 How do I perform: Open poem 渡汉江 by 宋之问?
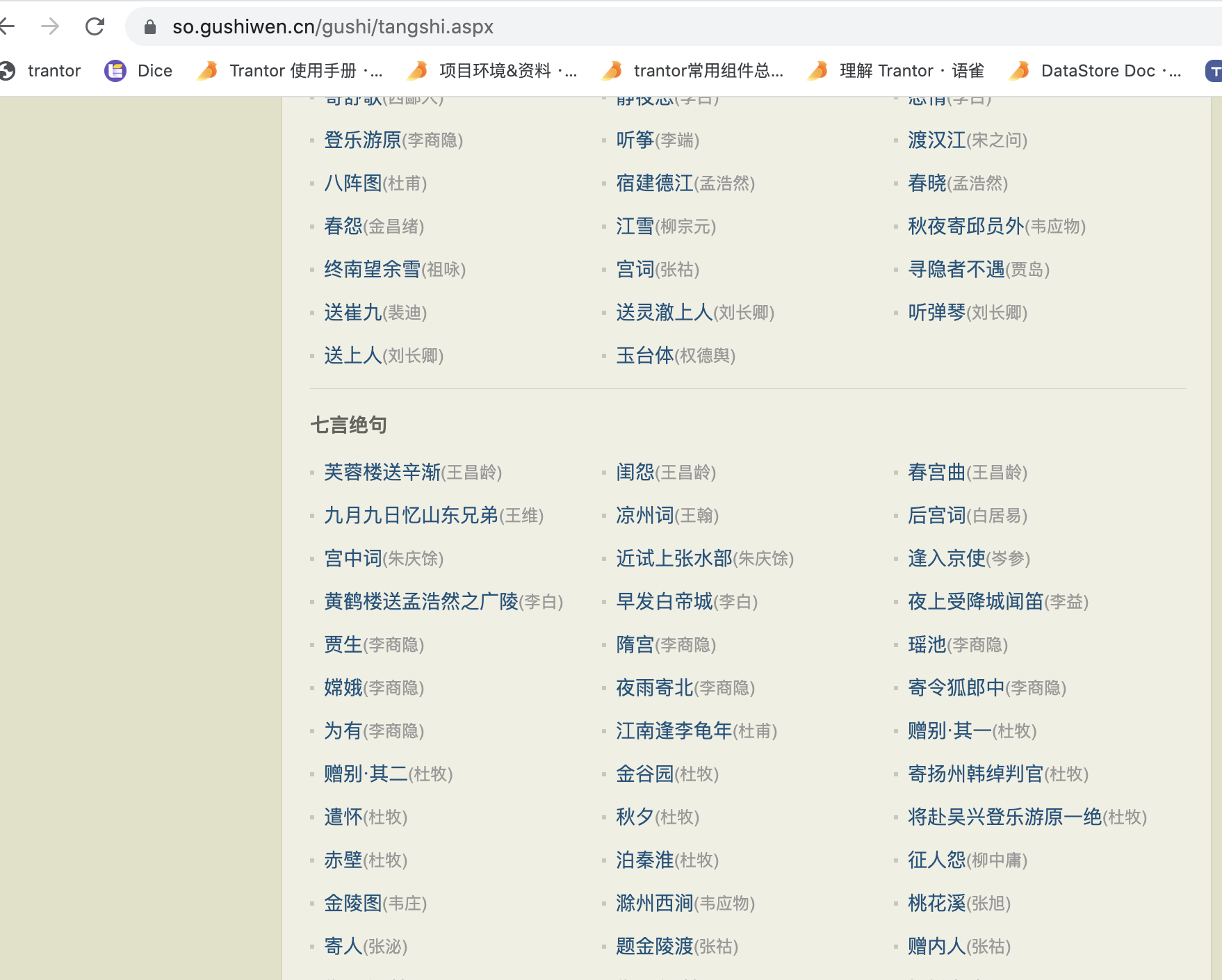[937, 140]
